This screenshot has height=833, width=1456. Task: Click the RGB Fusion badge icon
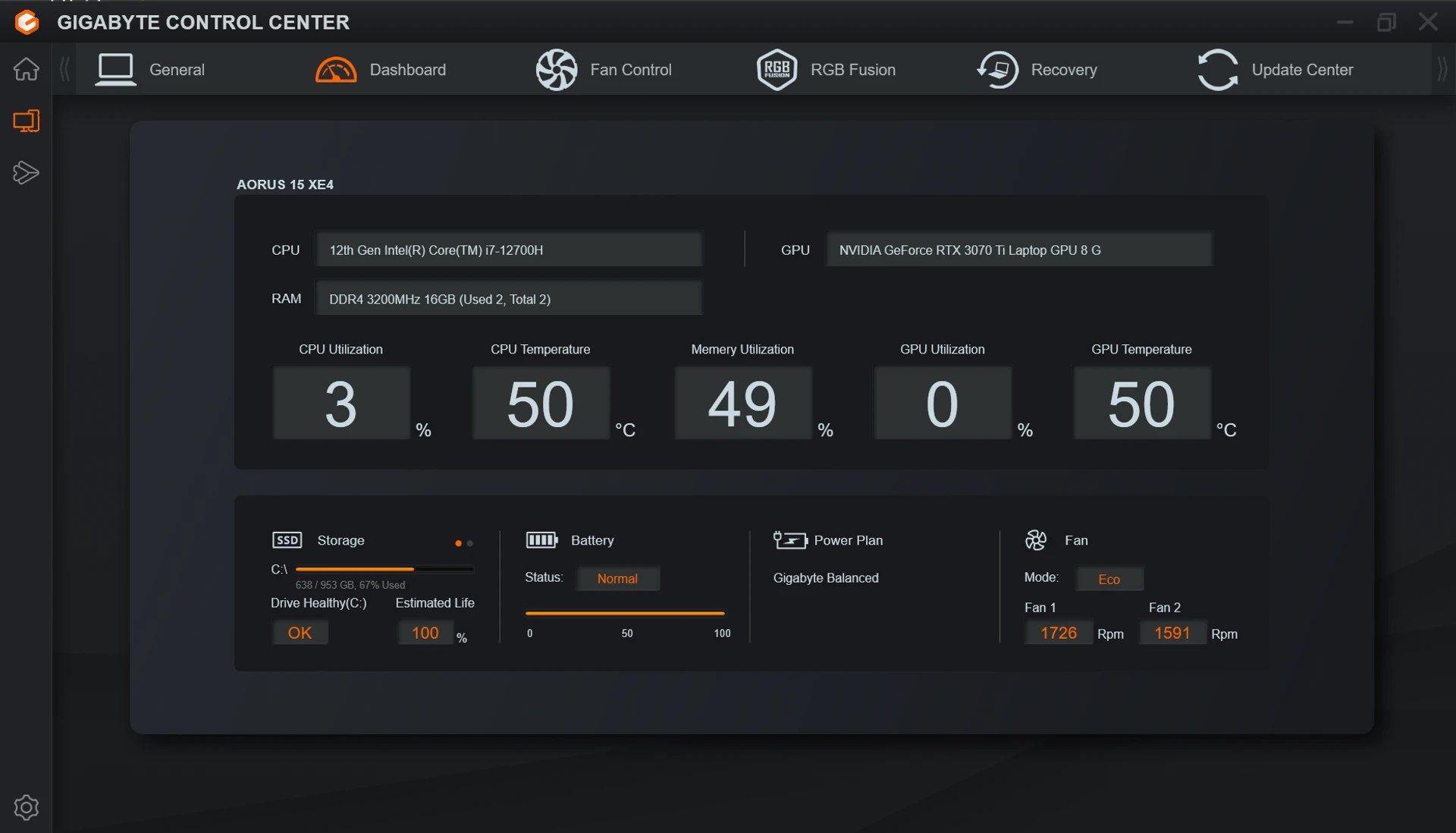click(x=777, y=70)
